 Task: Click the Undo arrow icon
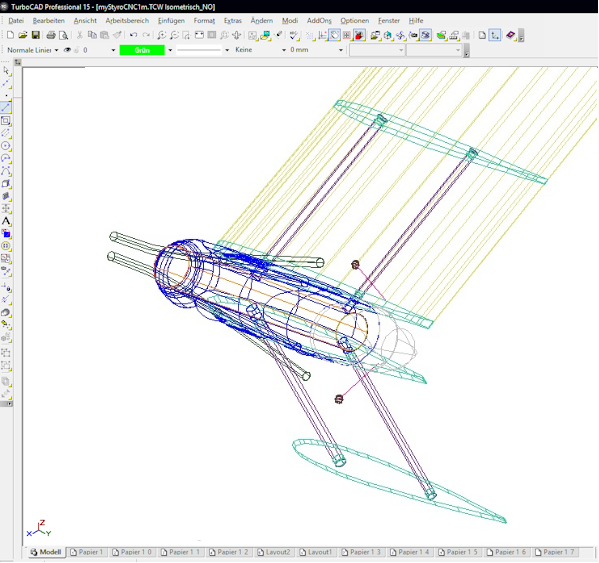coord(133,35)
